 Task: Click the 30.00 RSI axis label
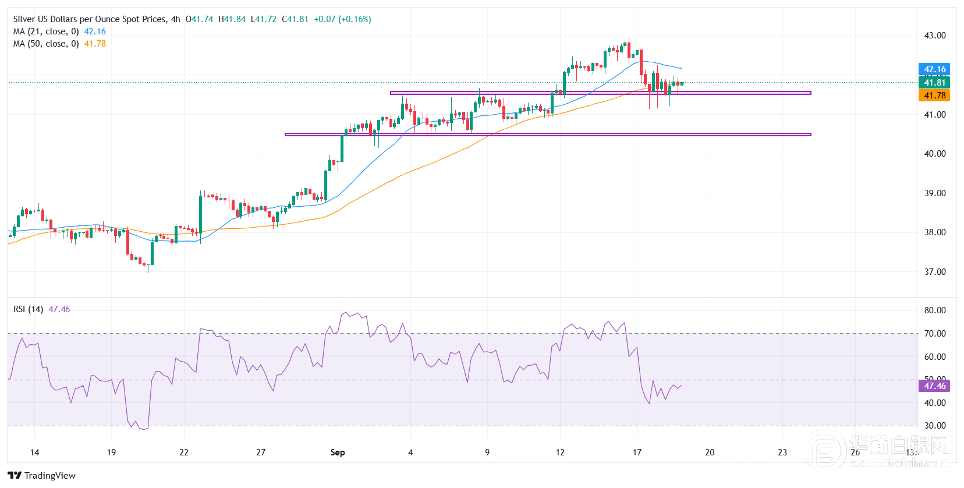click(x=934, y=426)
